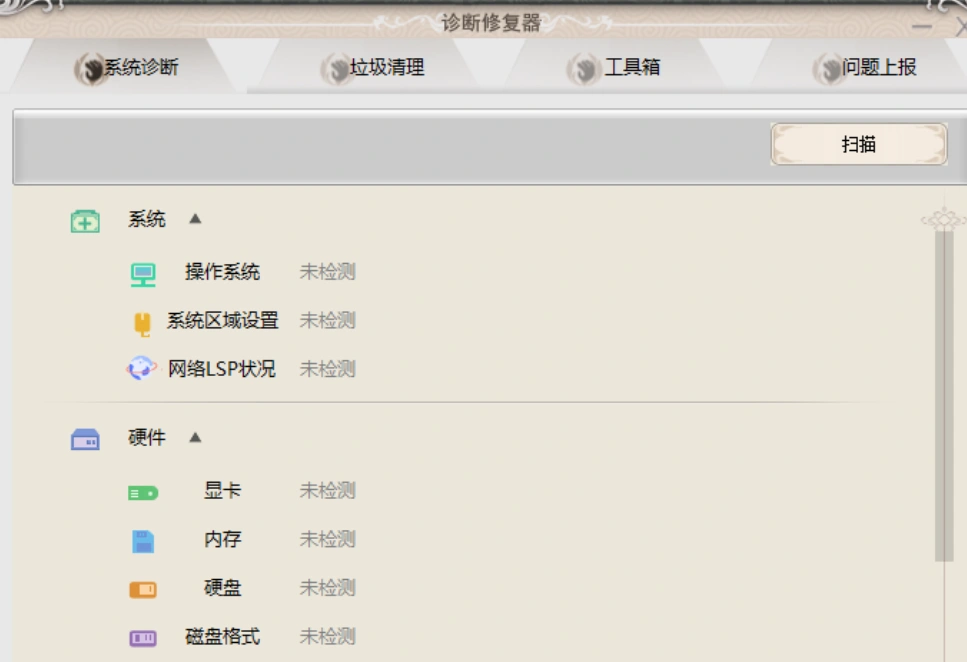Click the vertical scrollbar thumb
This screenshot has width=967, height=662.
(x=943, y=395)
